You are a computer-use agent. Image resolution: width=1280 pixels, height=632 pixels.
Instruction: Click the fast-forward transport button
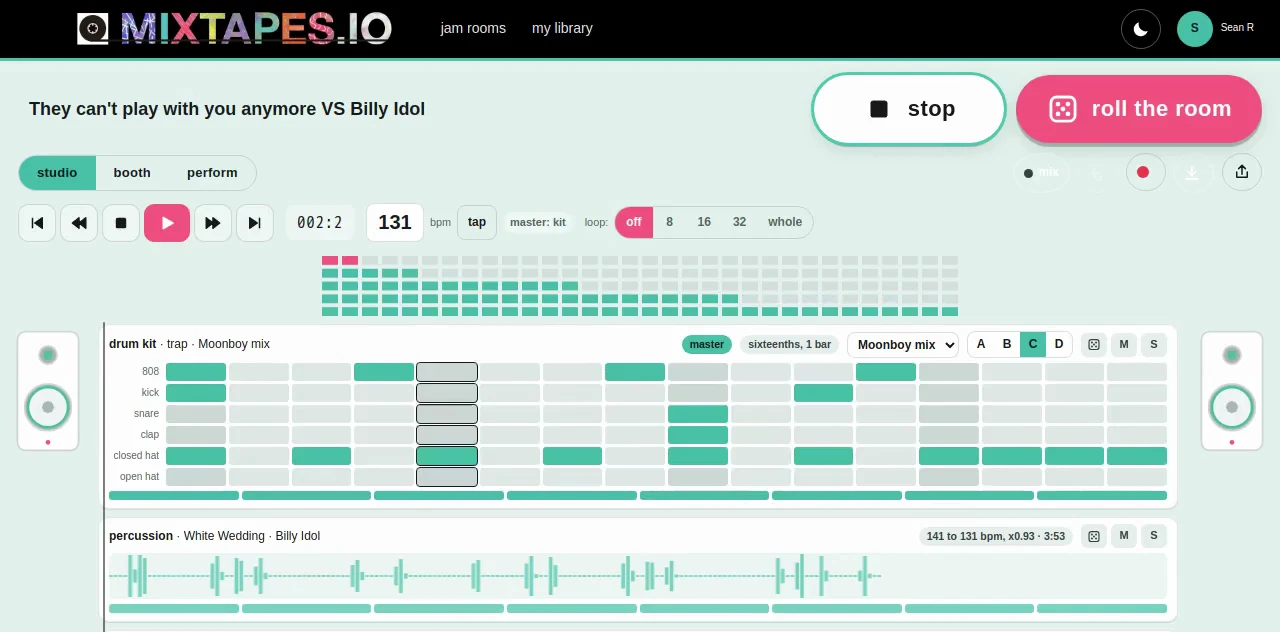coord(213,223)
